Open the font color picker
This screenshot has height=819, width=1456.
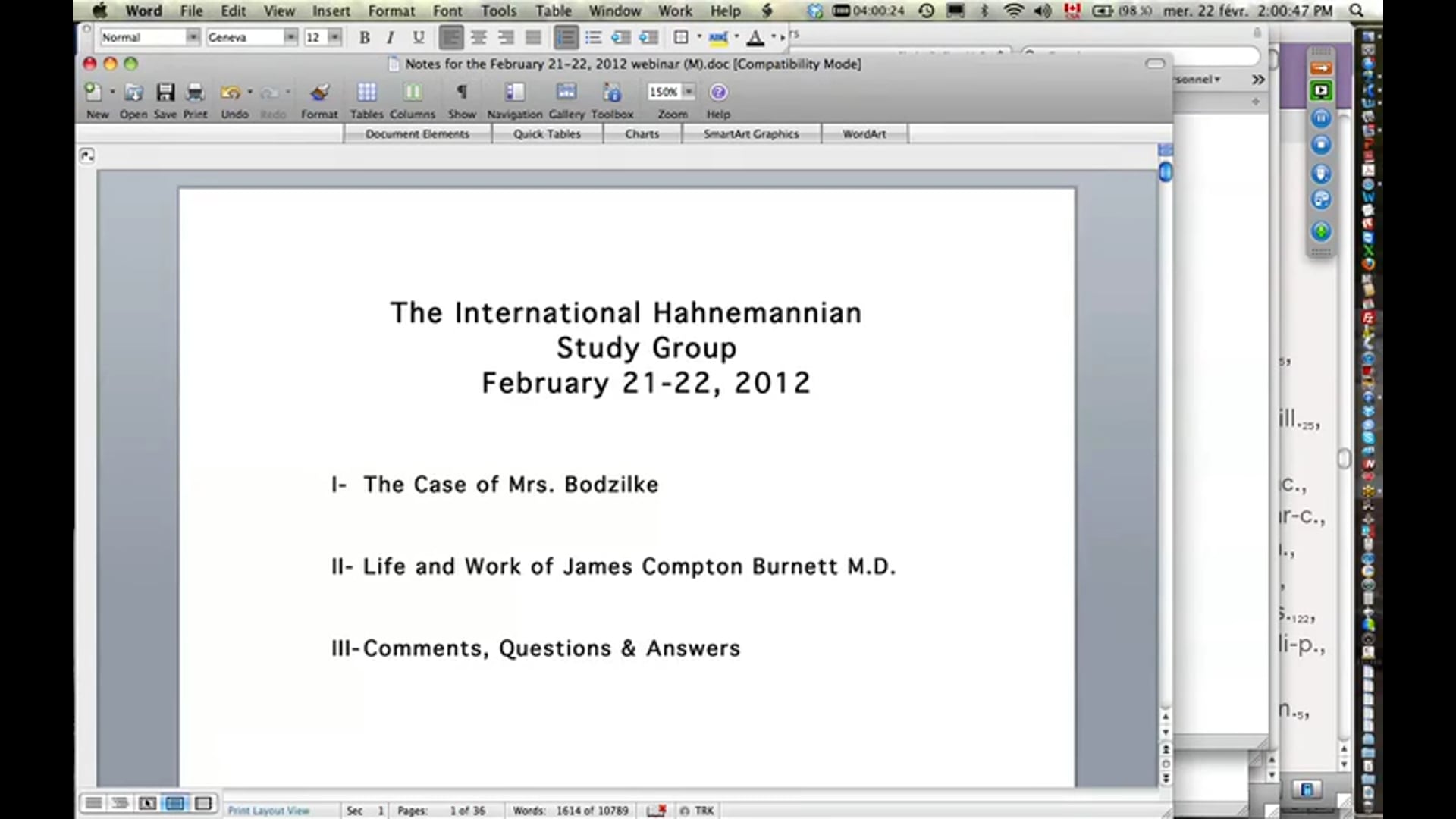point(756,36)
